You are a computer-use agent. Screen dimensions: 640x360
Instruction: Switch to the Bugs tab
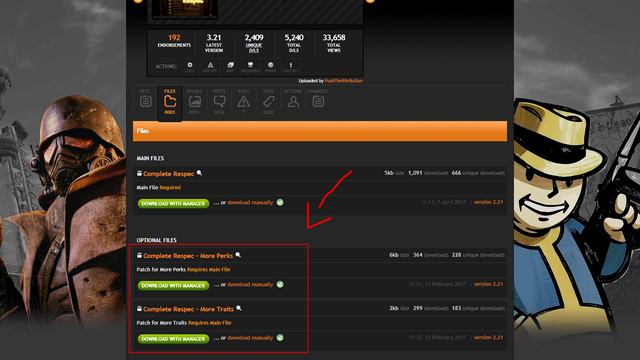coord(244,101)
